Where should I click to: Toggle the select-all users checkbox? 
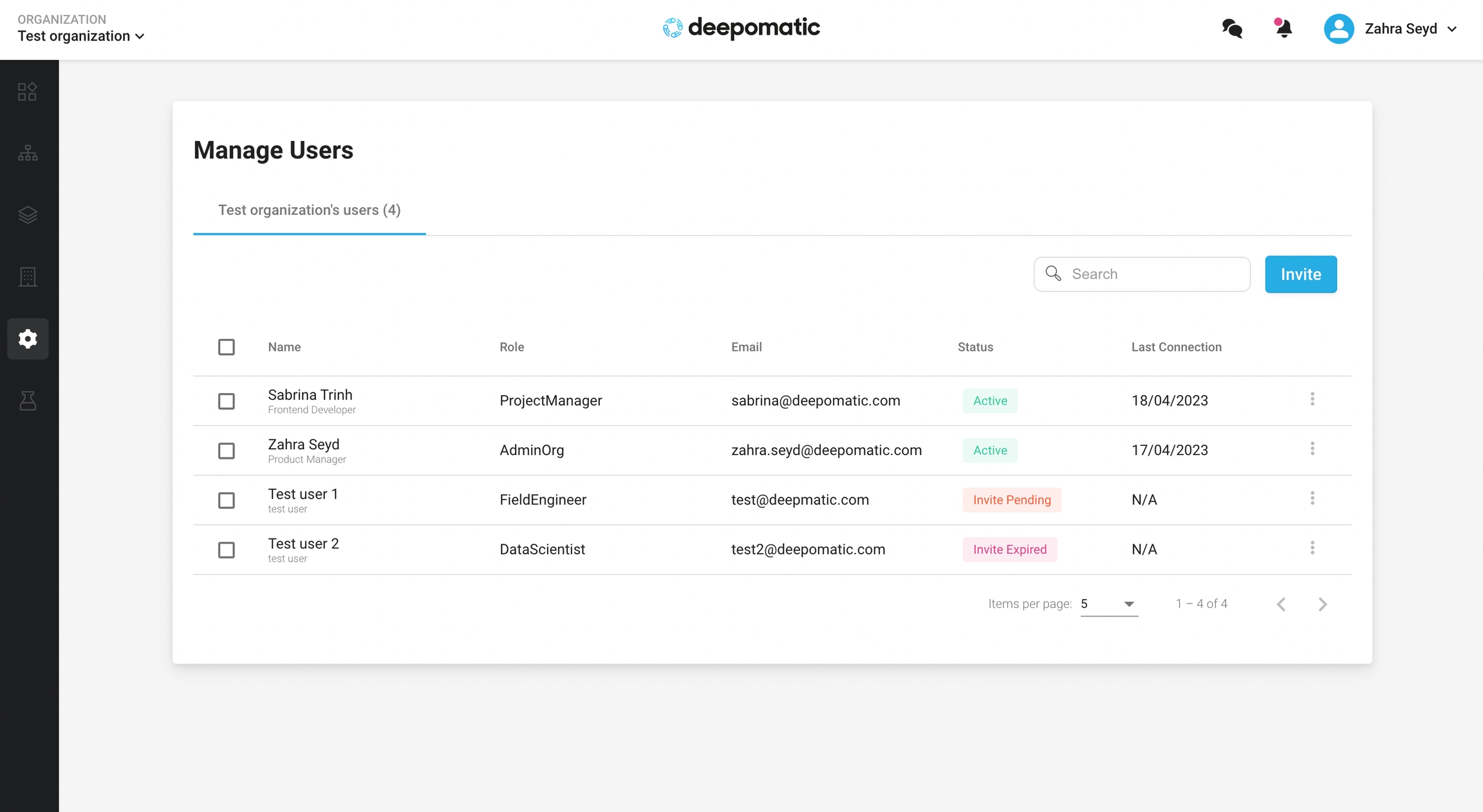point(226,347)
